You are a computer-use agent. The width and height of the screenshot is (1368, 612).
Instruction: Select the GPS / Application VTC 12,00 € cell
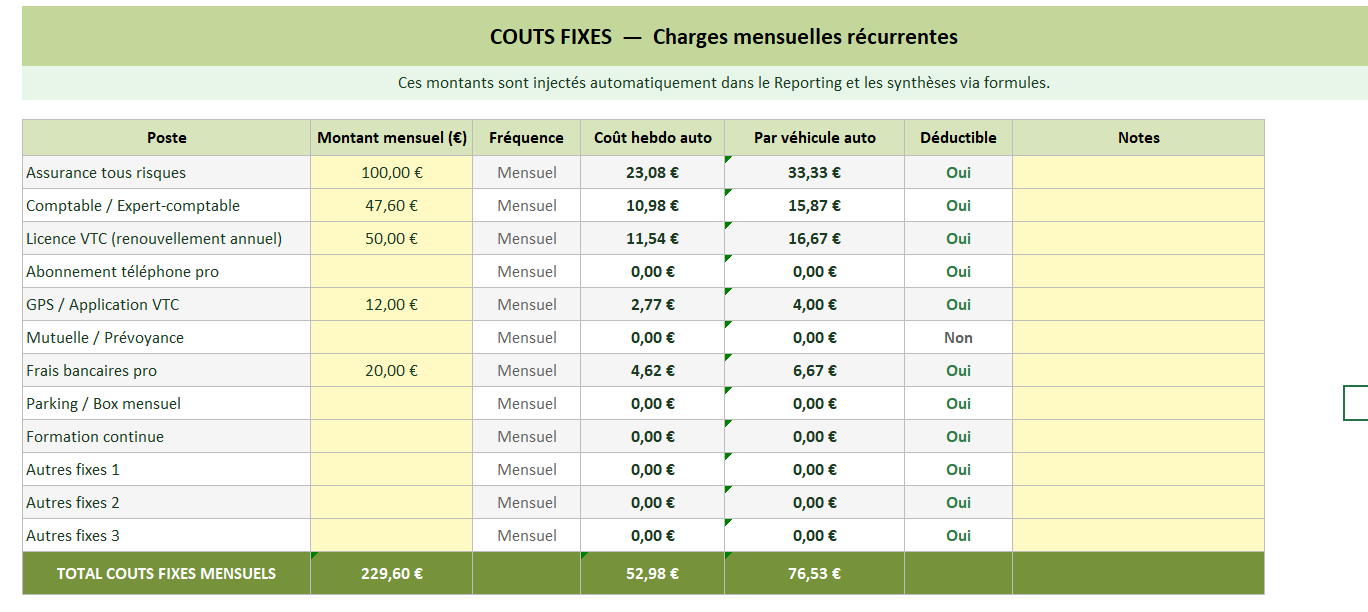(392, 304)
